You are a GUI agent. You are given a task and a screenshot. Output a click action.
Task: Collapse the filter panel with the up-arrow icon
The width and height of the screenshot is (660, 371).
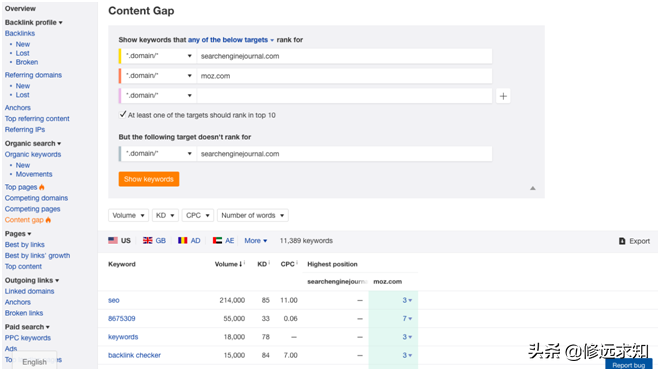(x=532, y=188)
